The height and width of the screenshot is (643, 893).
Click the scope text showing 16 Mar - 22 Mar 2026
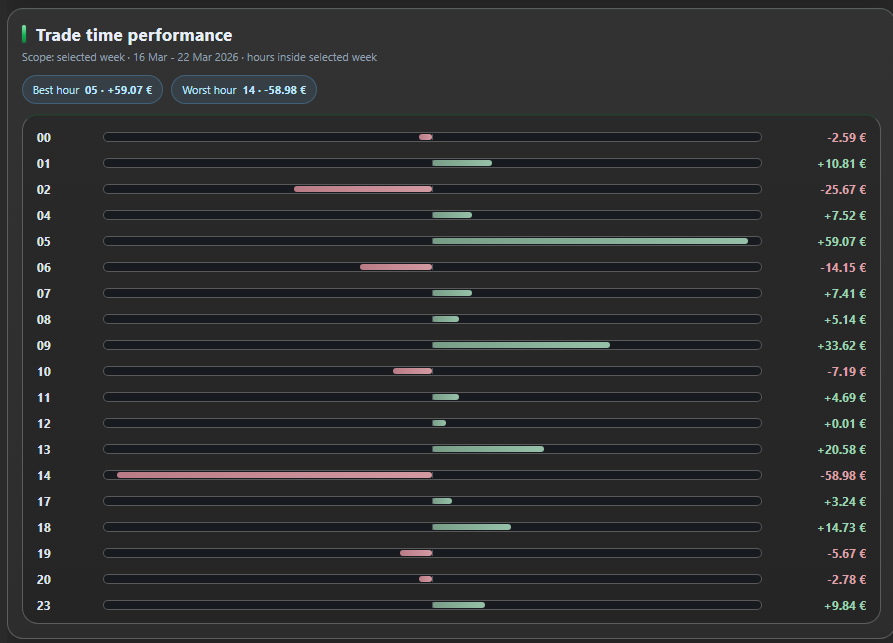click(198, 57)
